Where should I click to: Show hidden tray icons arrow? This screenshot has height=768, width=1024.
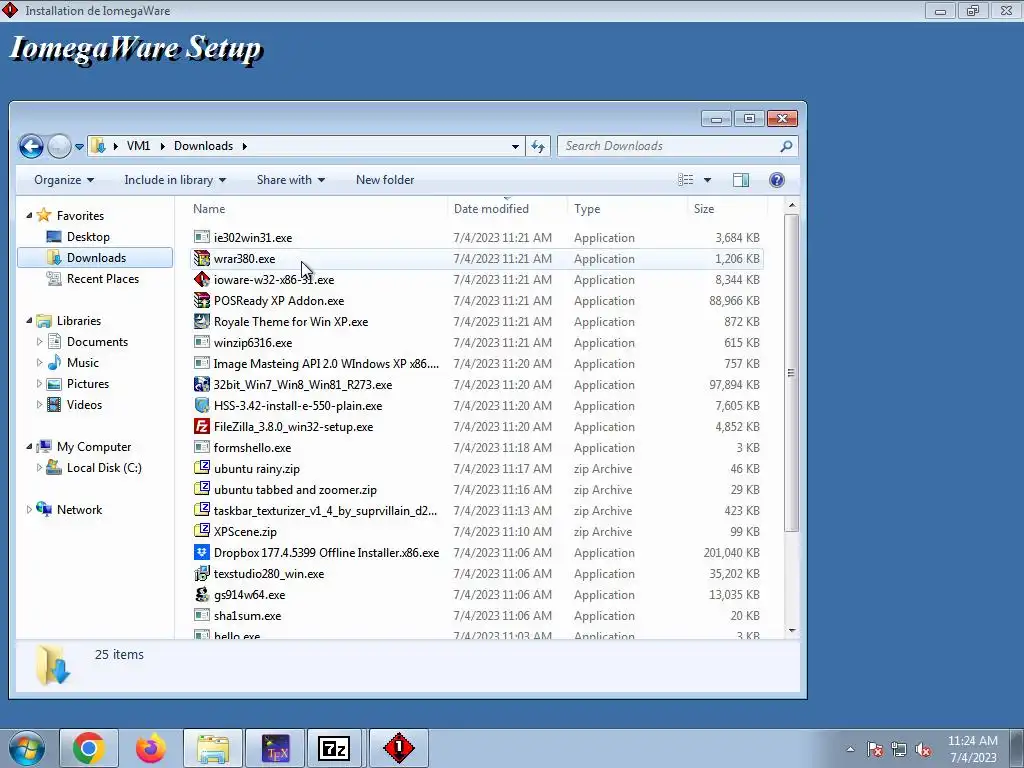point(850,749)
